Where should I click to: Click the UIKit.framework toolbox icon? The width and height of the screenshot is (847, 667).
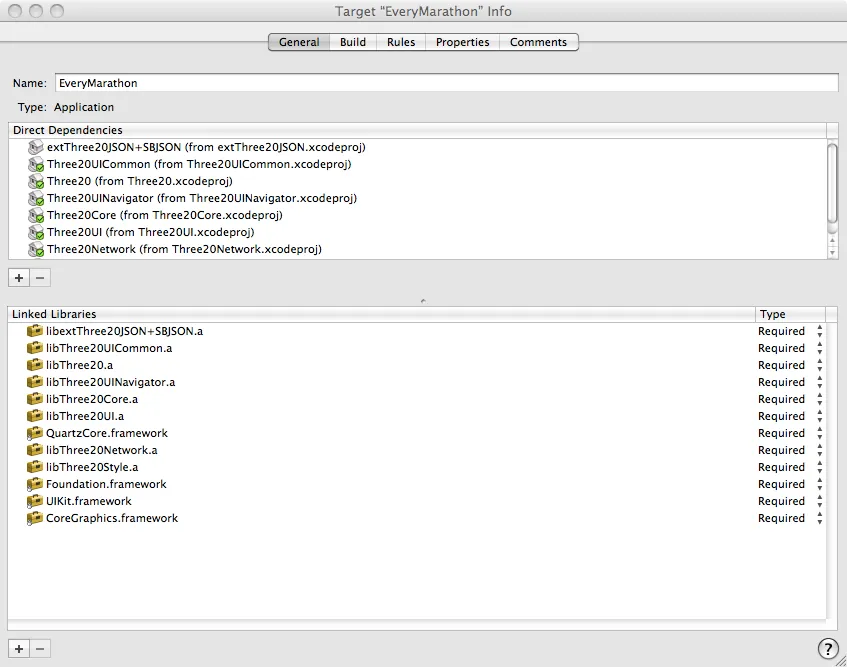(x=36, y=501)
